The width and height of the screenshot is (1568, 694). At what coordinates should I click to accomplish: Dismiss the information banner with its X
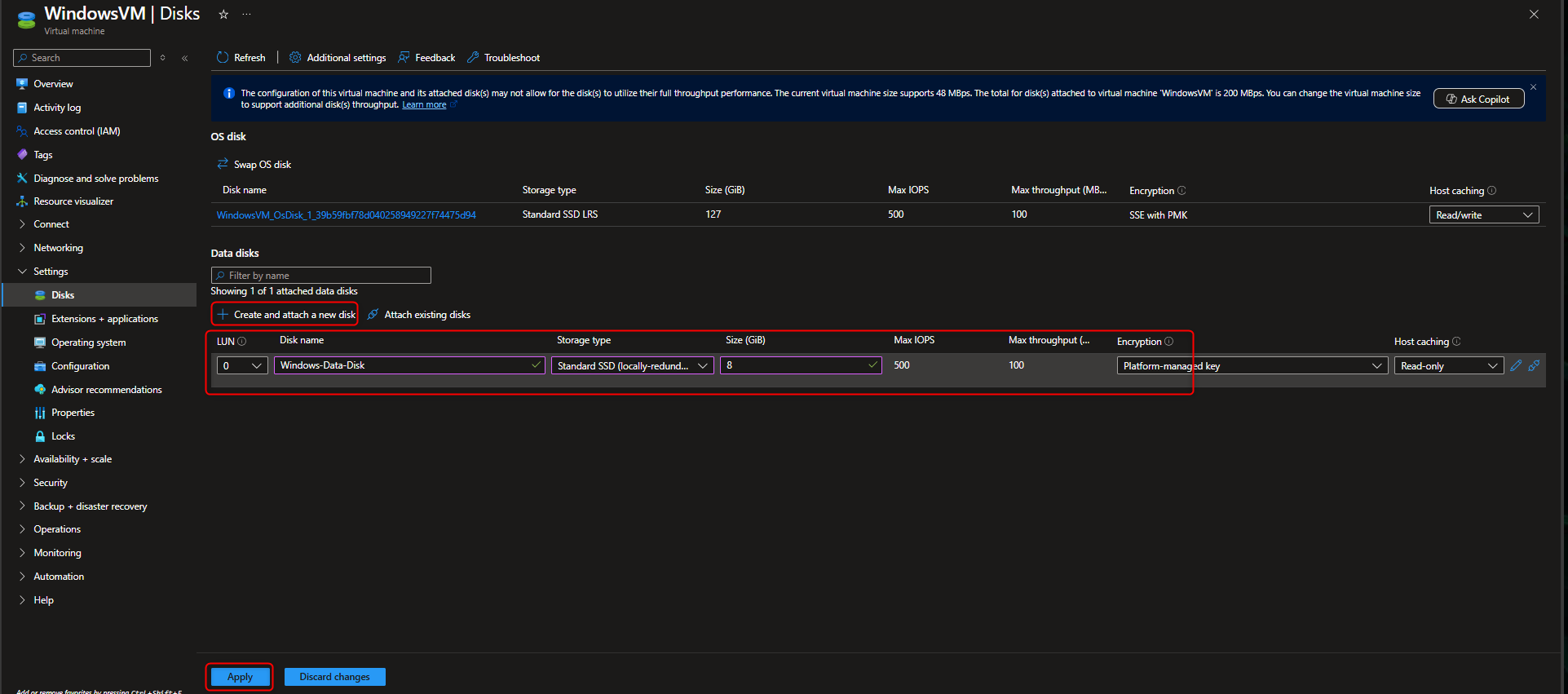(x=1533, y=87)
